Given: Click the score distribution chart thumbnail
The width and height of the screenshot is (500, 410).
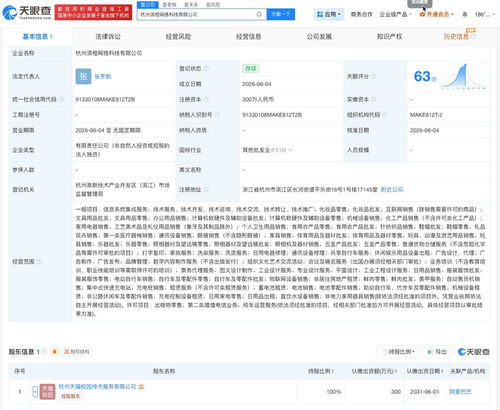Looking at the screenshot, I should pyautogui.click(x=464, y=76).
